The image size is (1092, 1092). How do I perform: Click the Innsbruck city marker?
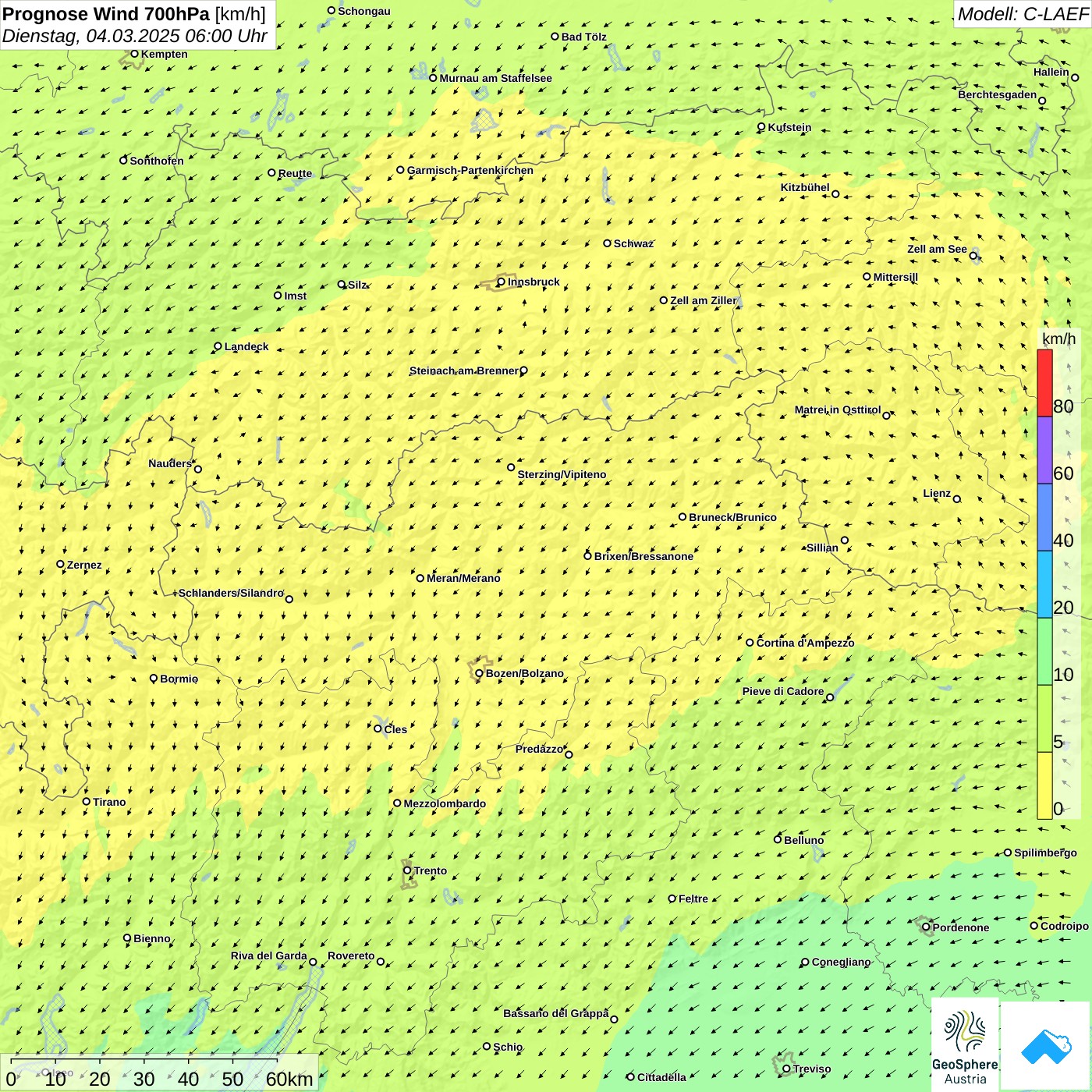coord(502,282)
